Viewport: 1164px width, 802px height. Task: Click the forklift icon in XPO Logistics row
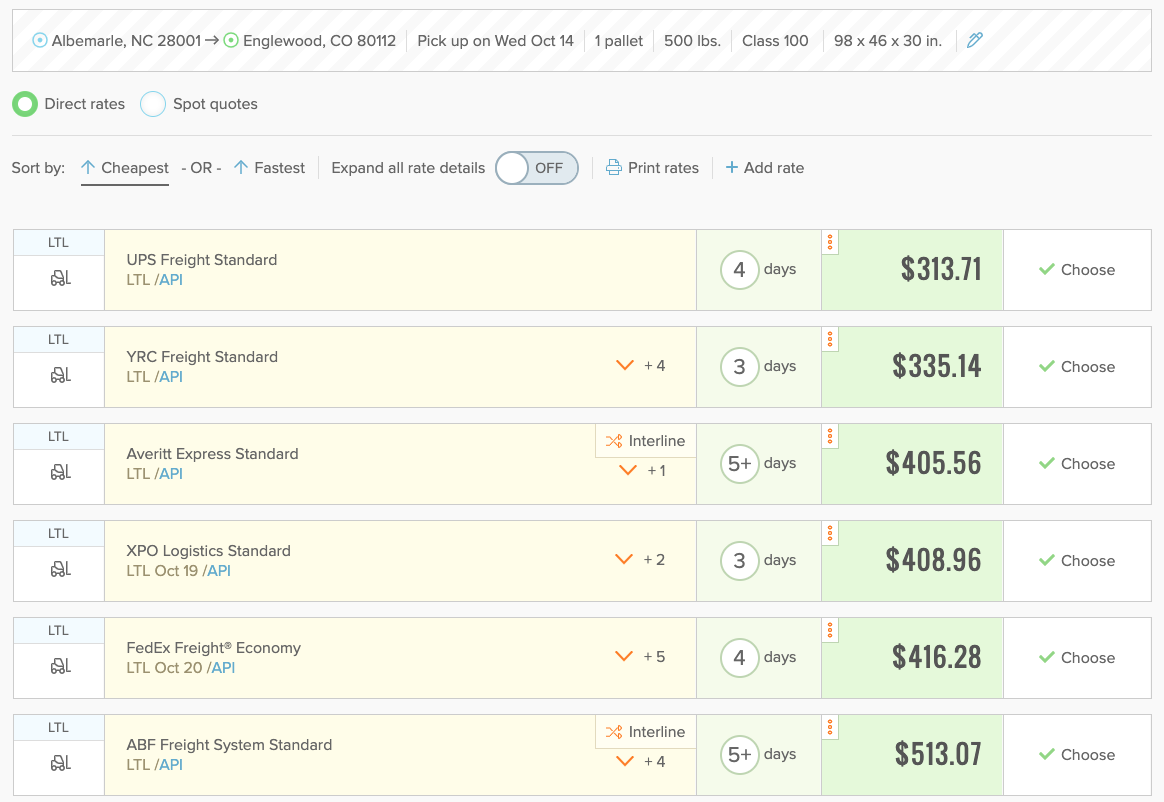click(x=60, y=569)
